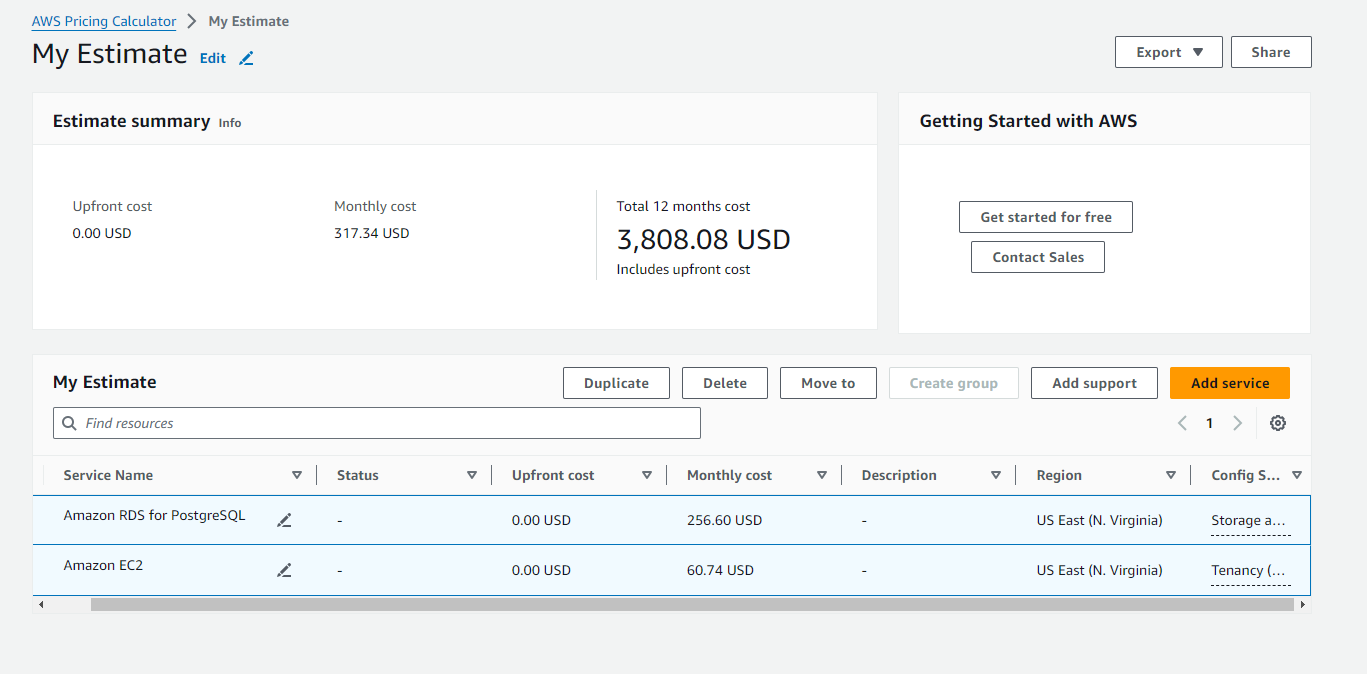
Task: Sort by Upfront cost column arrow
Action: click(647, 475)
